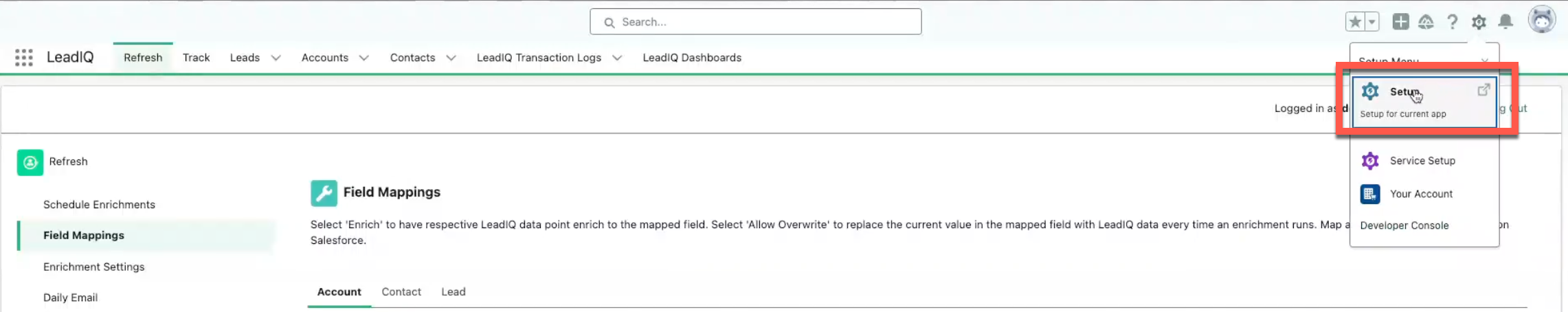The width and height of the screenshot is (1568, 312).
Task: Expand the Leads tab dropdown chevron
Action: 276,58
